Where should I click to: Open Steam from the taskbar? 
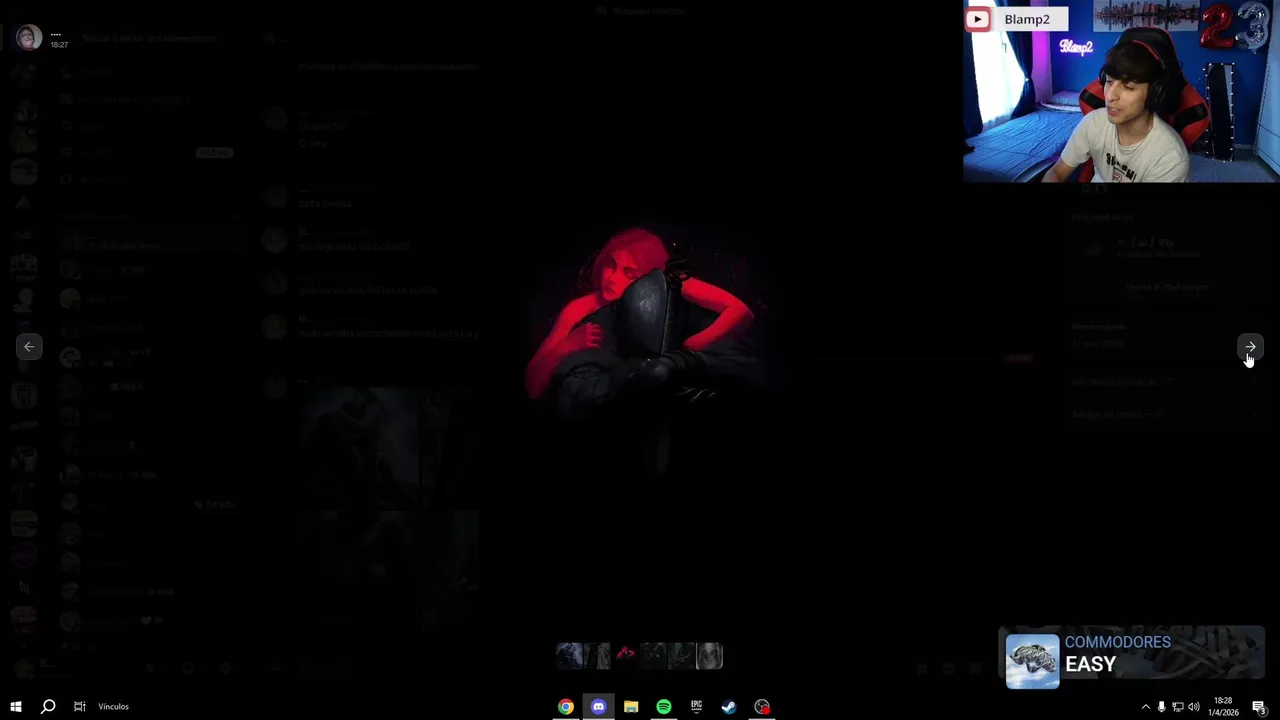click(x=729, y=707)
